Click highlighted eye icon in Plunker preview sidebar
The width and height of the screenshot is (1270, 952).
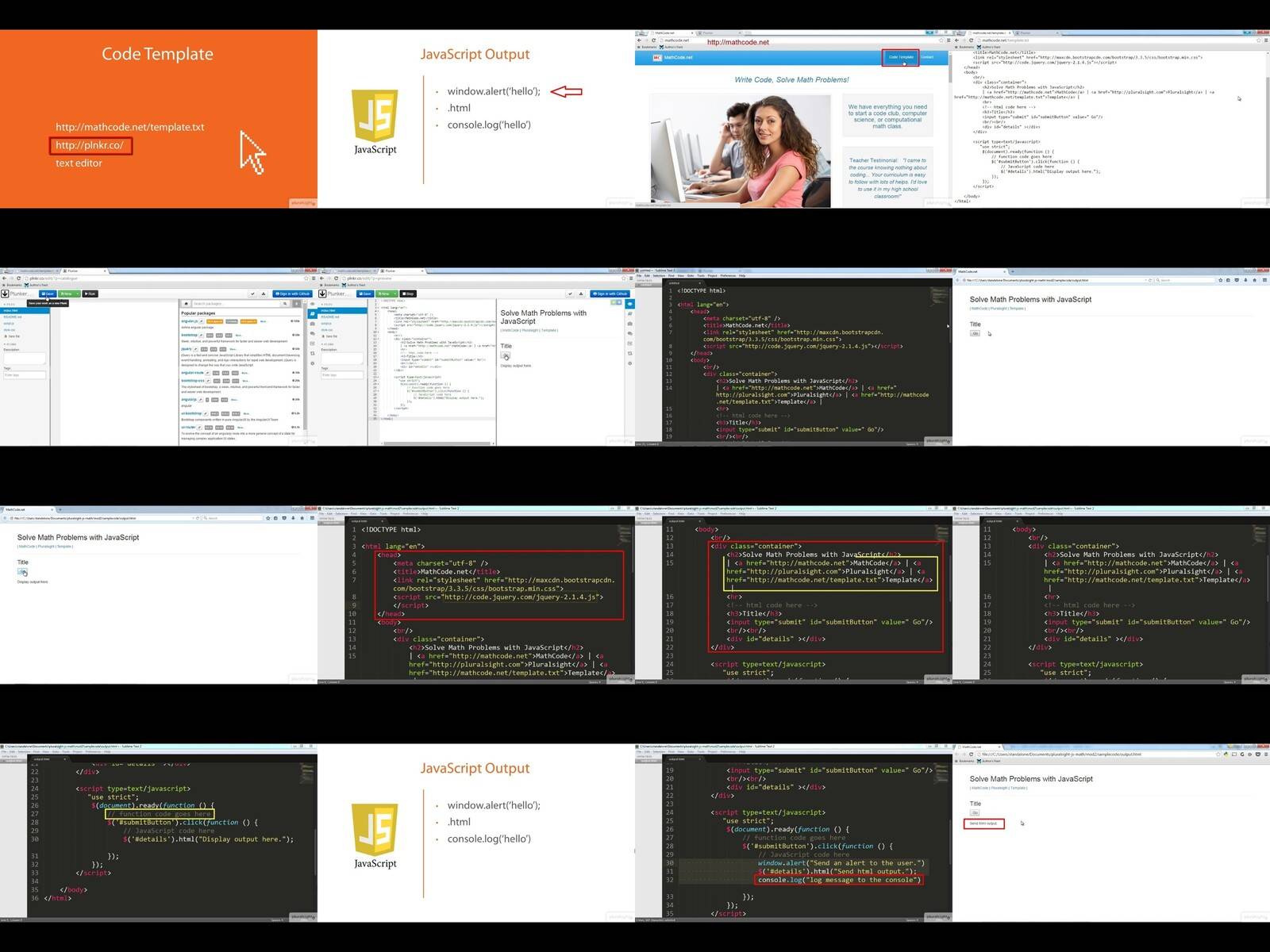(x=629, y=304)
